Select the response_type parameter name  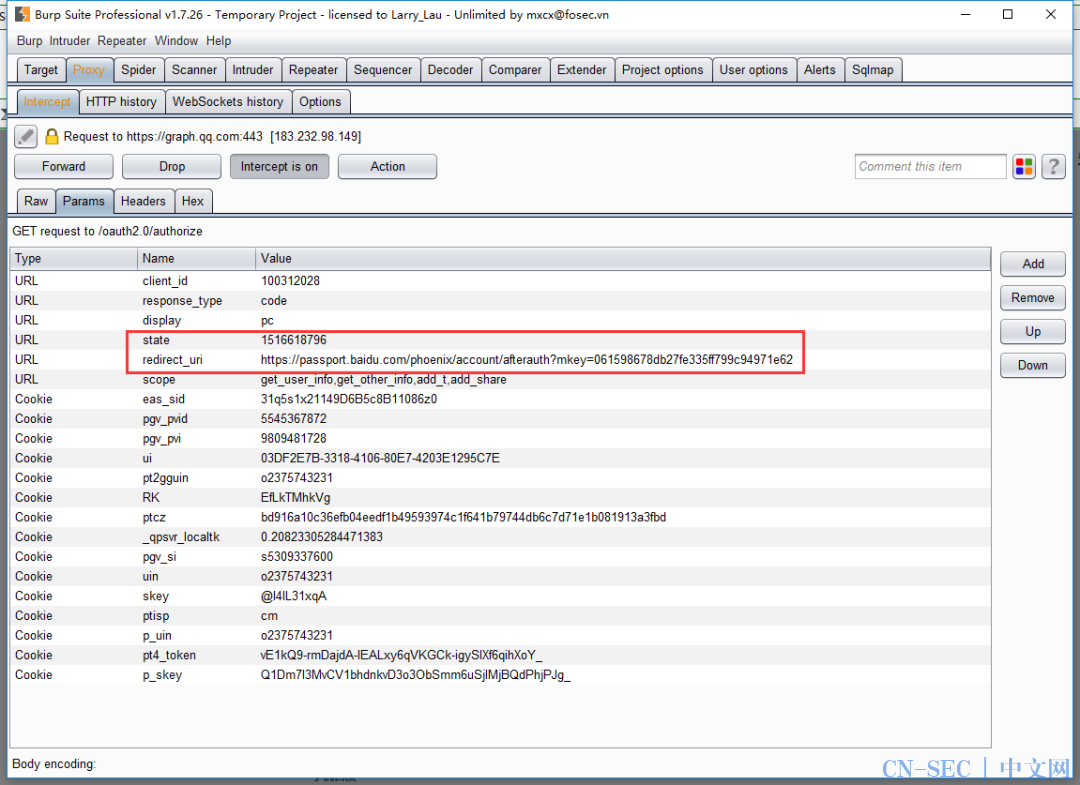[182, 301]
